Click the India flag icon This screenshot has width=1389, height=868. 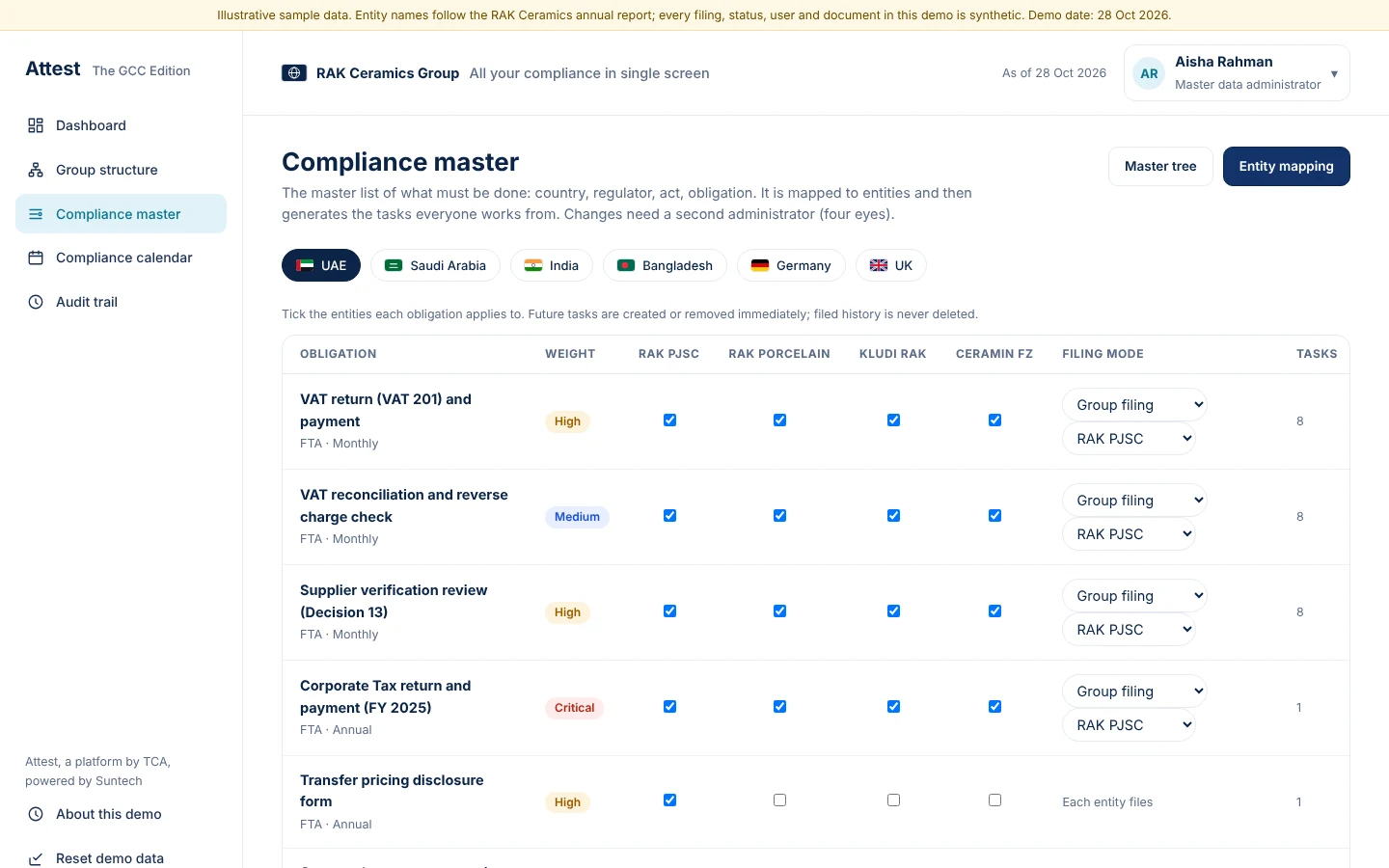coord(533,265)
